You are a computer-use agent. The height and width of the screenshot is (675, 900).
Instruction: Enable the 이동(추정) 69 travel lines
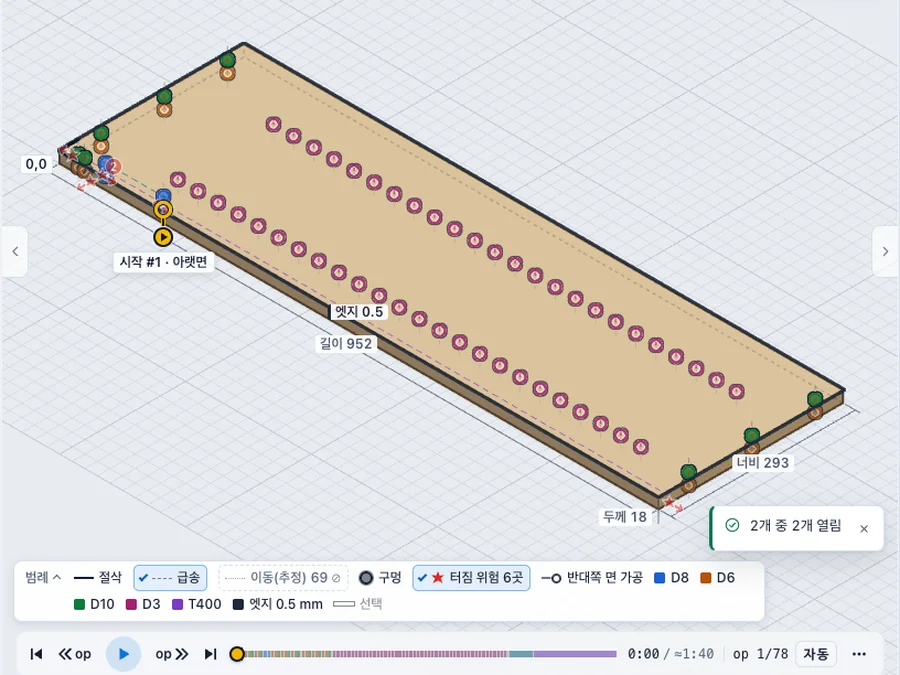pyautogui.click(x=283, y=577)
